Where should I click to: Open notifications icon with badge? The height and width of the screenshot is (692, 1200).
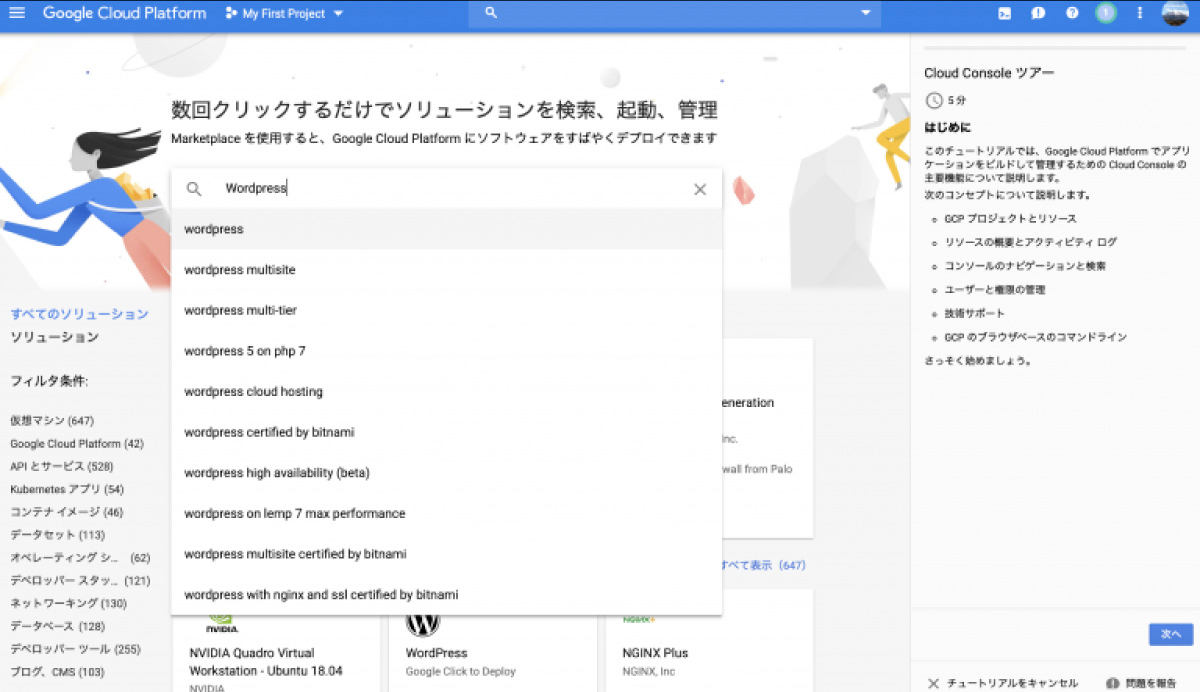coord(1105,13)
